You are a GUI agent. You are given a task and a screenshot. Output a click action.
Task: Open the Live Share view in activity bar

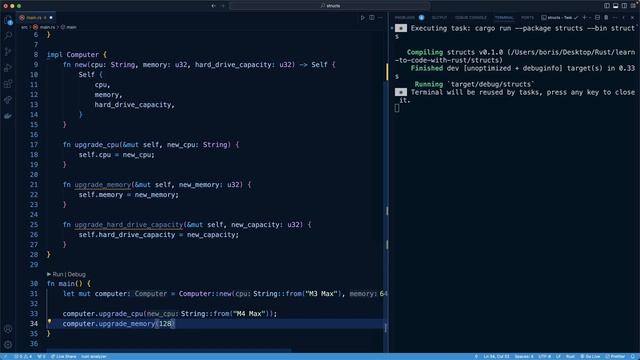[x=8, y=100]
